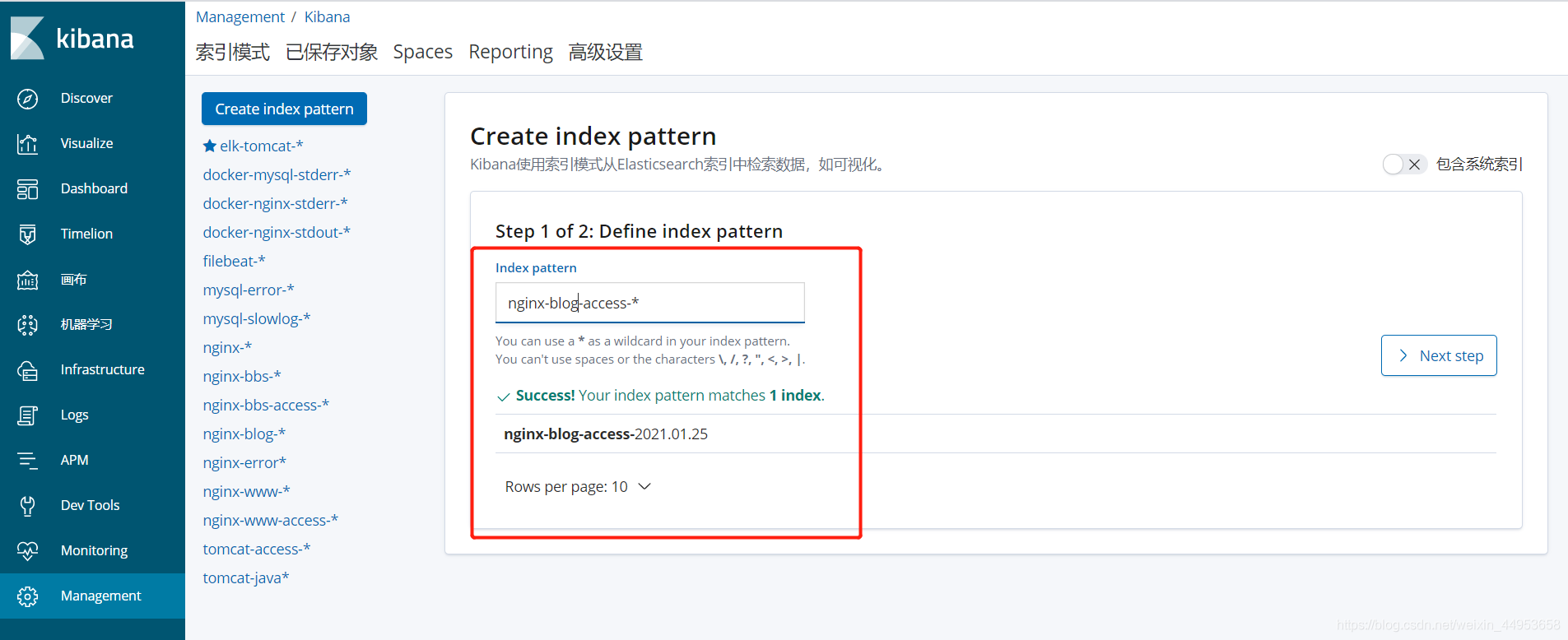This screenshot has height=640, width=1568.
Task: Open the 高级设置 tab
Action: click(x=606, y=52)
